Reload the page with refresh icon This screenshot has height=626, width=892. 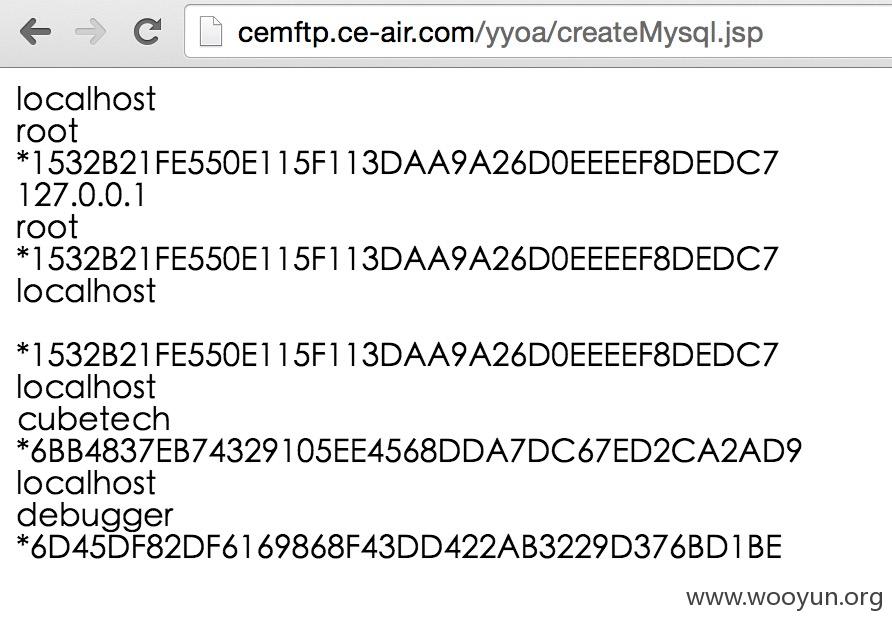pyautogui.click(x=147, y=31)
